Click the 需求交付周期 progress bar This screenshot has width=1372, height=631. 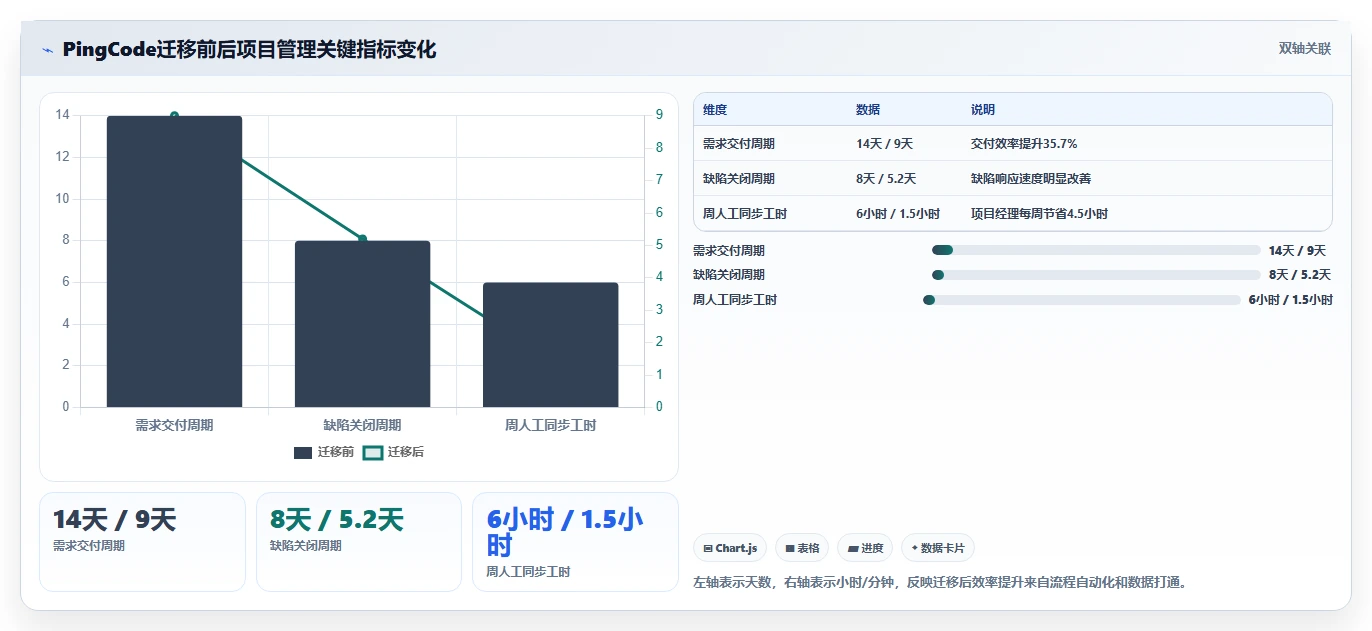tap(1096, 250)
